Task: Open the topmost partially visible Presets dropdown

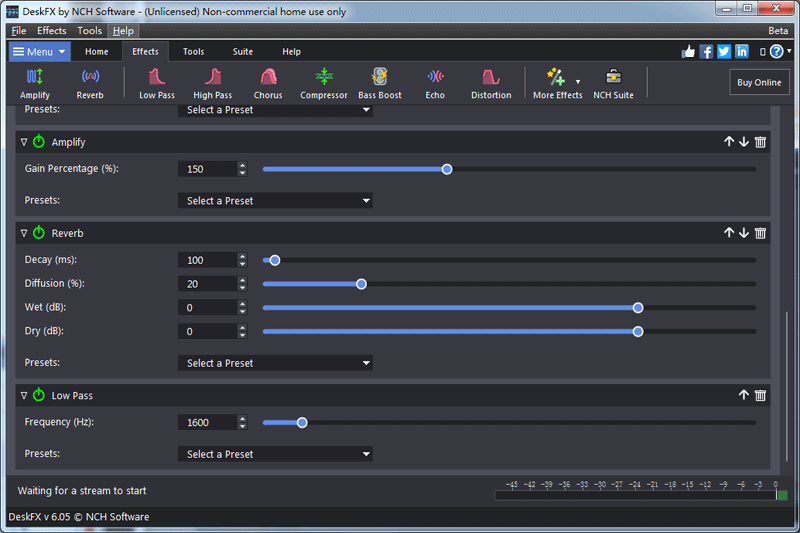Action: click(275, 110)
